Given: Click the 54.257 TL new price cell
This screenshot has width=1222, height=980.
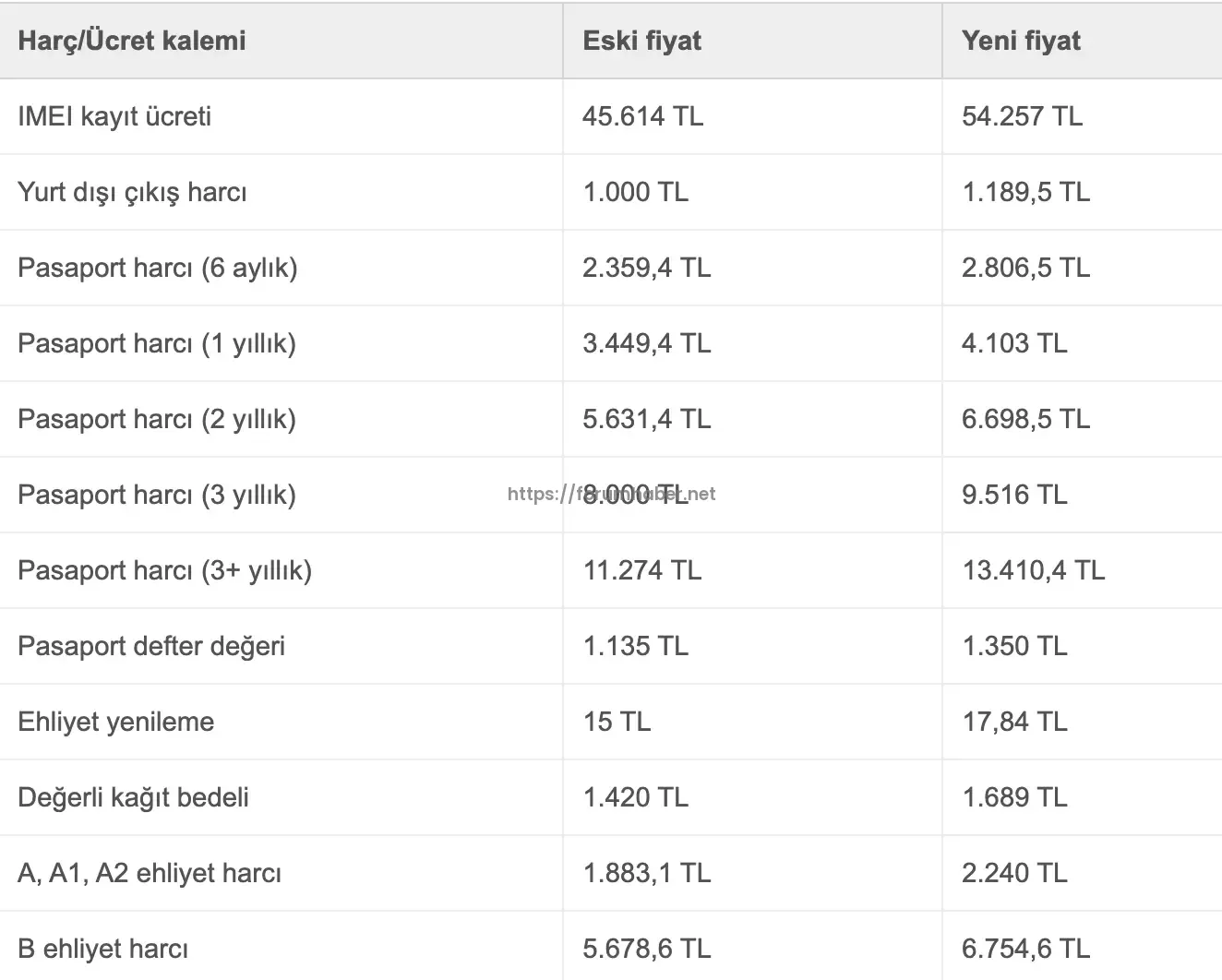Looking at the screenshot, I should 1022,116.
